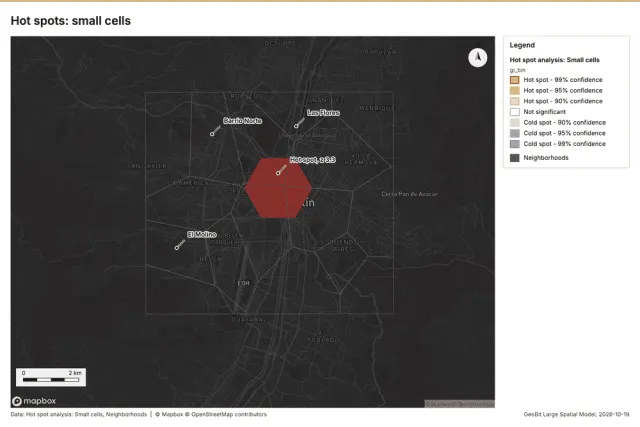The width and height of the screenshot is (640, 427).
Task: Click the Mapbox logo on the map
Action: 34,401
